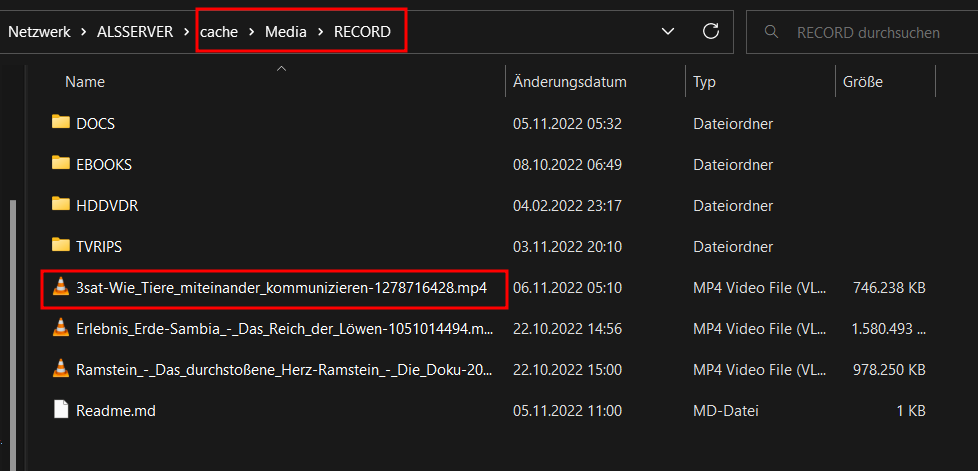Go to Netzwerk in address bar
978x471 pixels.
point(39,32)
